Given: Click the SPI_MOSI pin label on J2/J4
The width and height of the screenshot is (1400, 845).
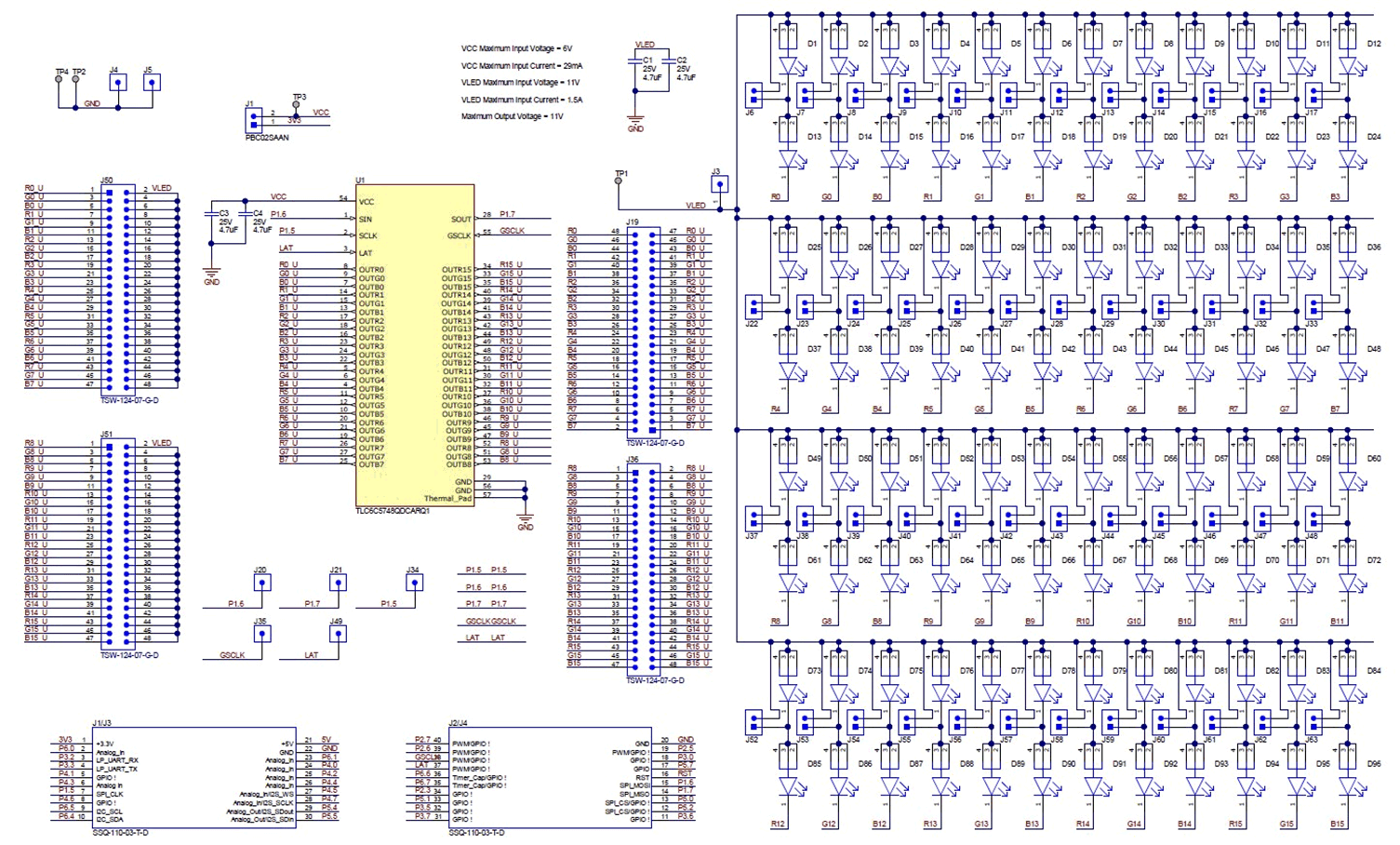Looking at the screenshot, I should coord(634,786).
